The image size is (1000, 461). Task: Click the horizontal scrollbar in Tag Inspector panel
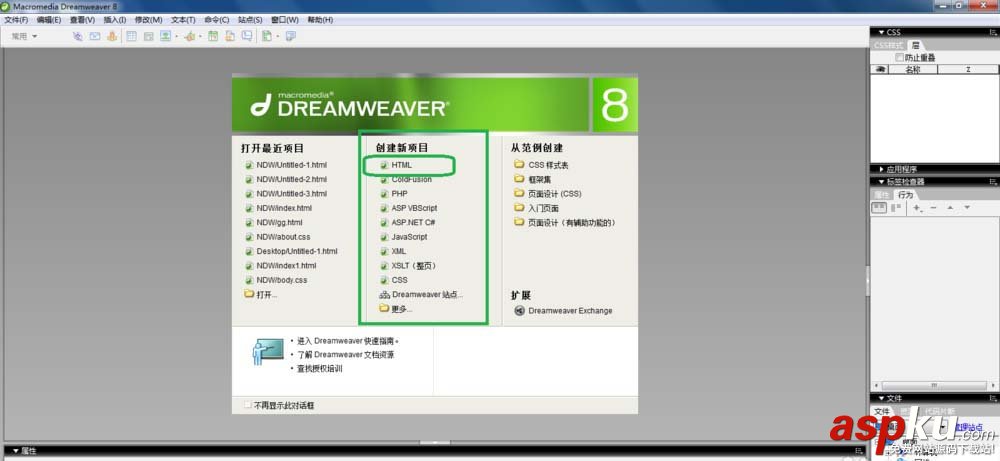click(934, 386)
